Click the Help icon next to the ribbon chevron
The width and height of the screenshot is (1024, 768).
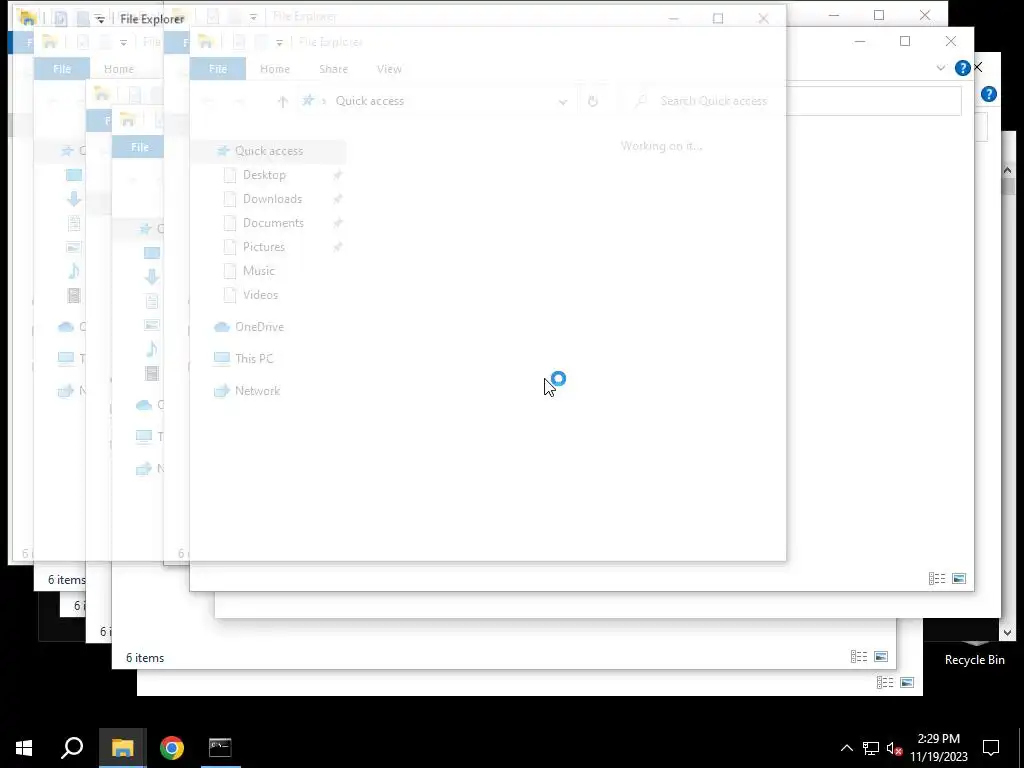tap(962, 68)
